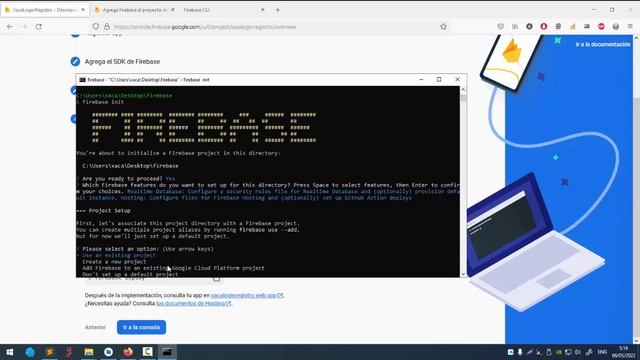
Task: Open Ir a la documentación link
Action: point(603,44)
